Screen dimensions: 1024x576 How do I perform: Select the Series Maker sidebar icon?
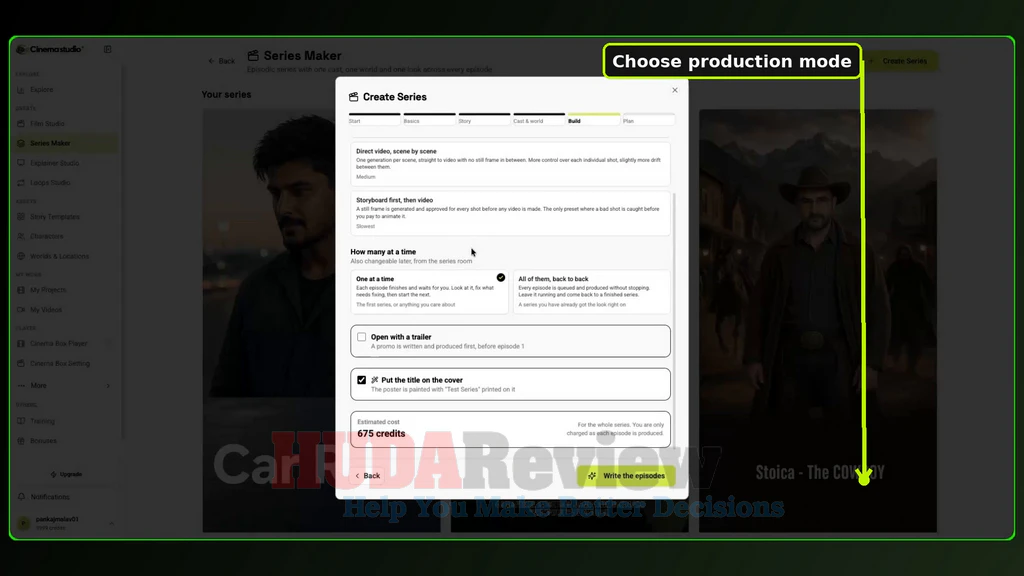[21, 143]
